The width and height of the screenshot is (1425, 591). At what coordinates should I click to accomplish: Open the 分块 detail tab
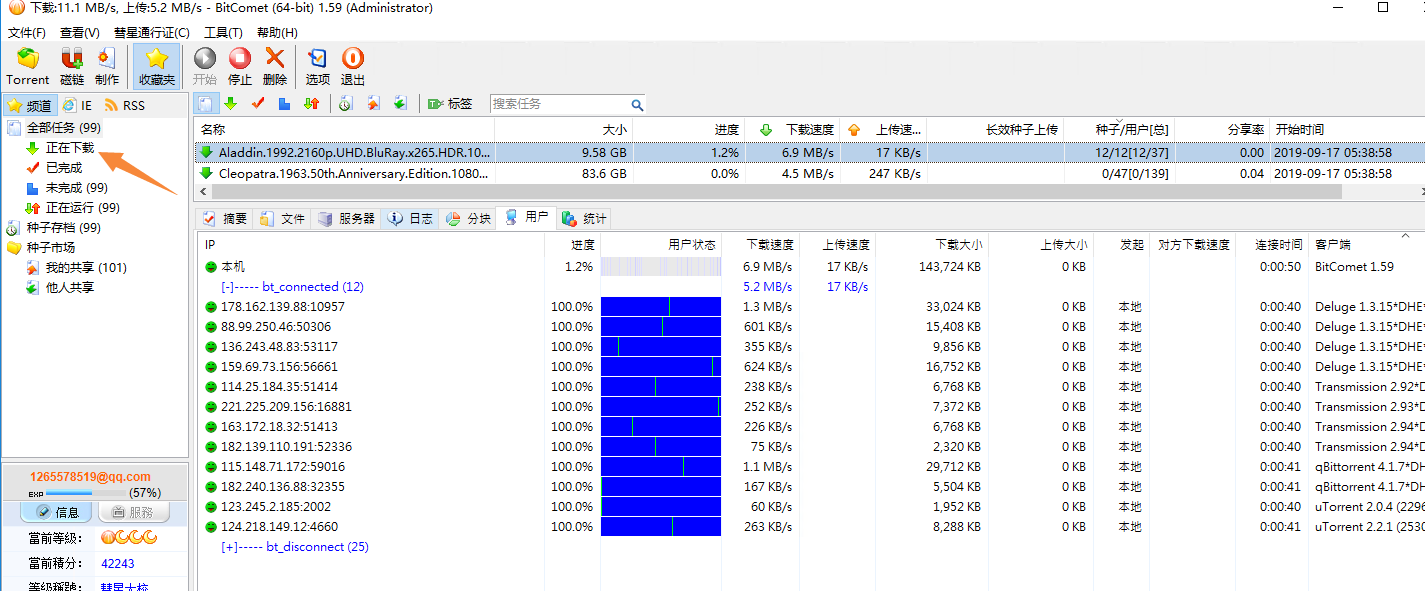tap(468, 218)
